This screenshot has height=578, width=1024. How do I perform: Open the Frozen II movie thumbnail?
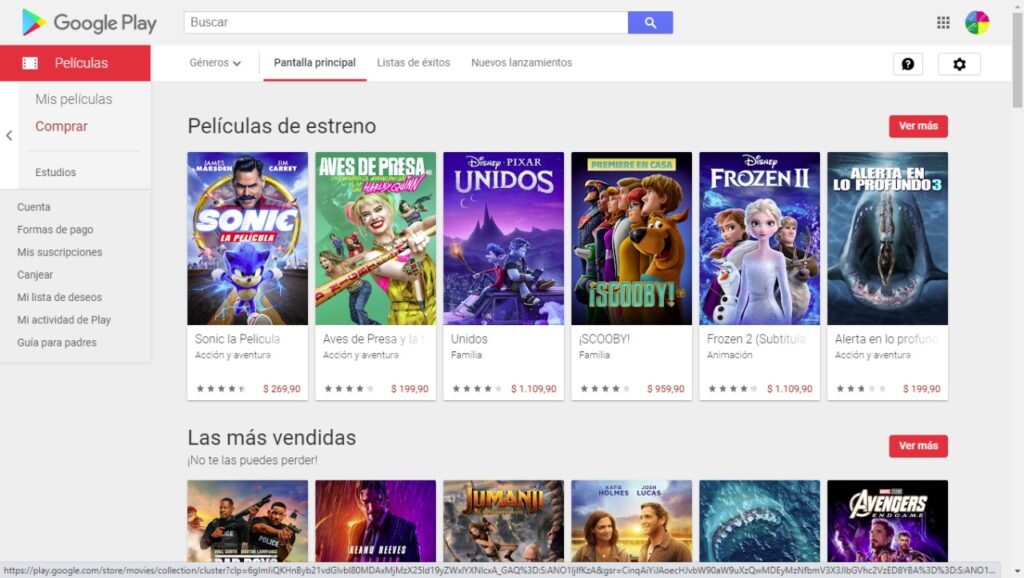click(x=759, y=238)
